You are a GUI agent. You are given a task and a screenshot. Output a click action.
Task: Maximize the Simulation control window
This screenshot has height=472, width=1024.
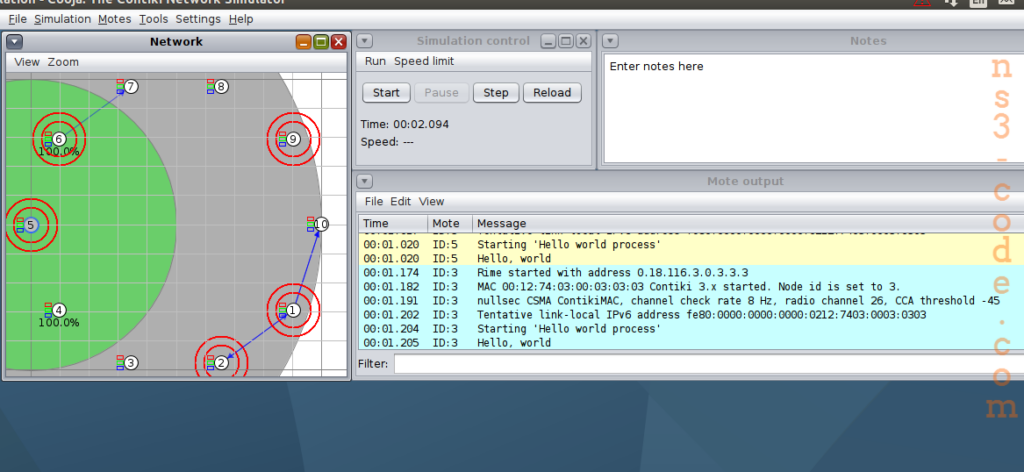pos(566,41)
